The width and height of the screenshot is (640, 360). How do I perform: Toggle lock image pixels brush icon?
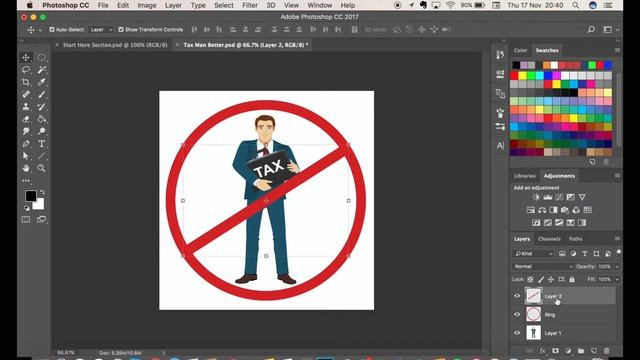pyautogui.click(x=541, y=280)
